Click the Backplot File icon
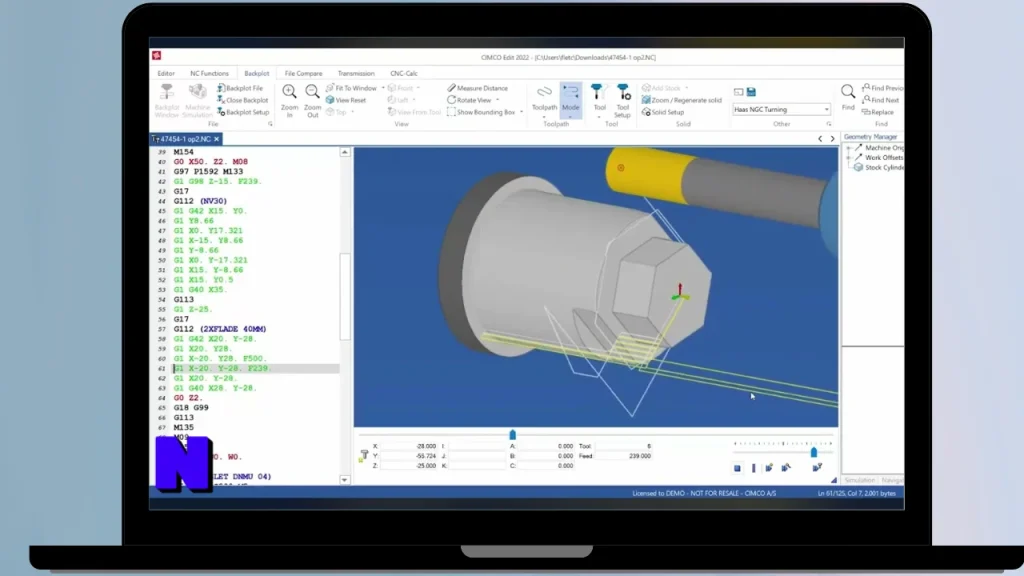 point(221,88)
